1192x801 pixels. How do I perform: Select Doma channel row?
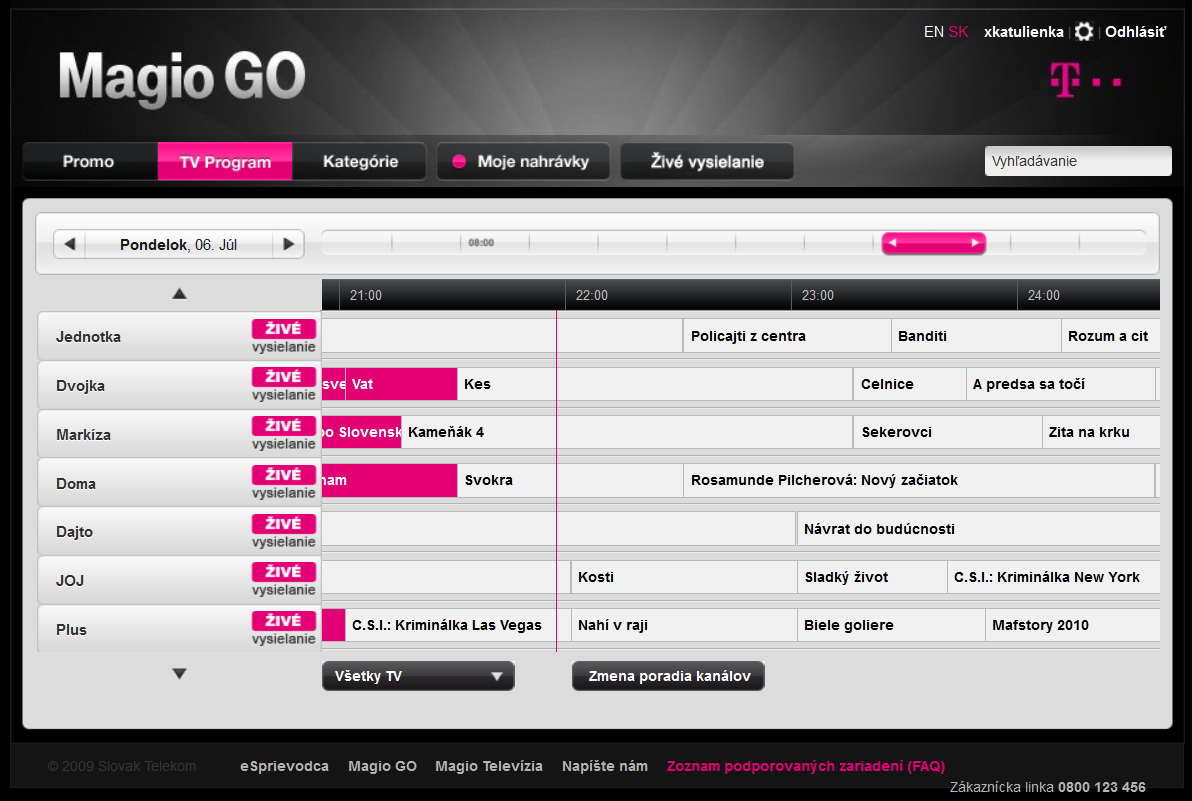179,483
